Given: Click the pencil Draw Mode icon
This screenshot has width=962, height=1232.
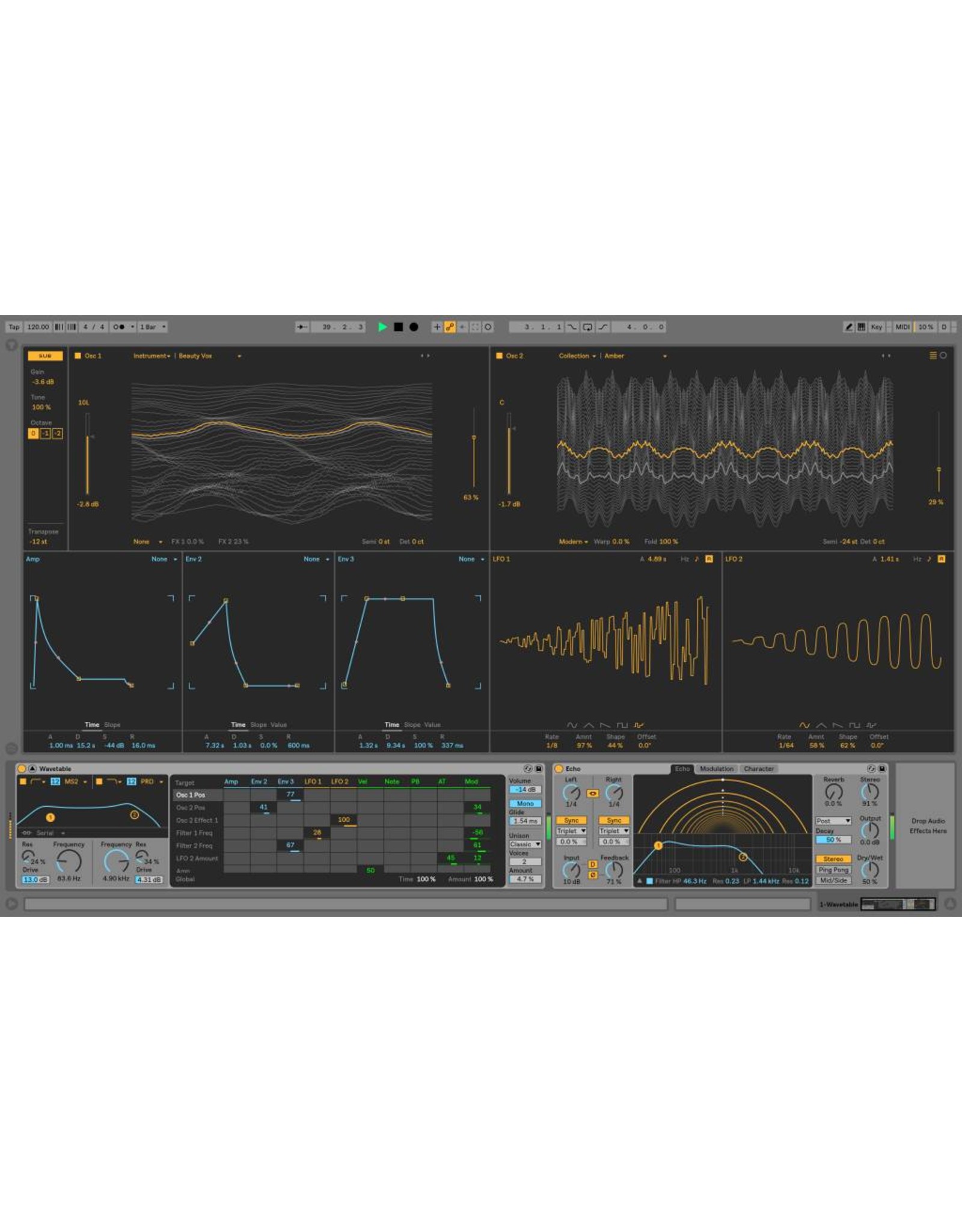Looking at the screenshot, I should click(848, 327).
